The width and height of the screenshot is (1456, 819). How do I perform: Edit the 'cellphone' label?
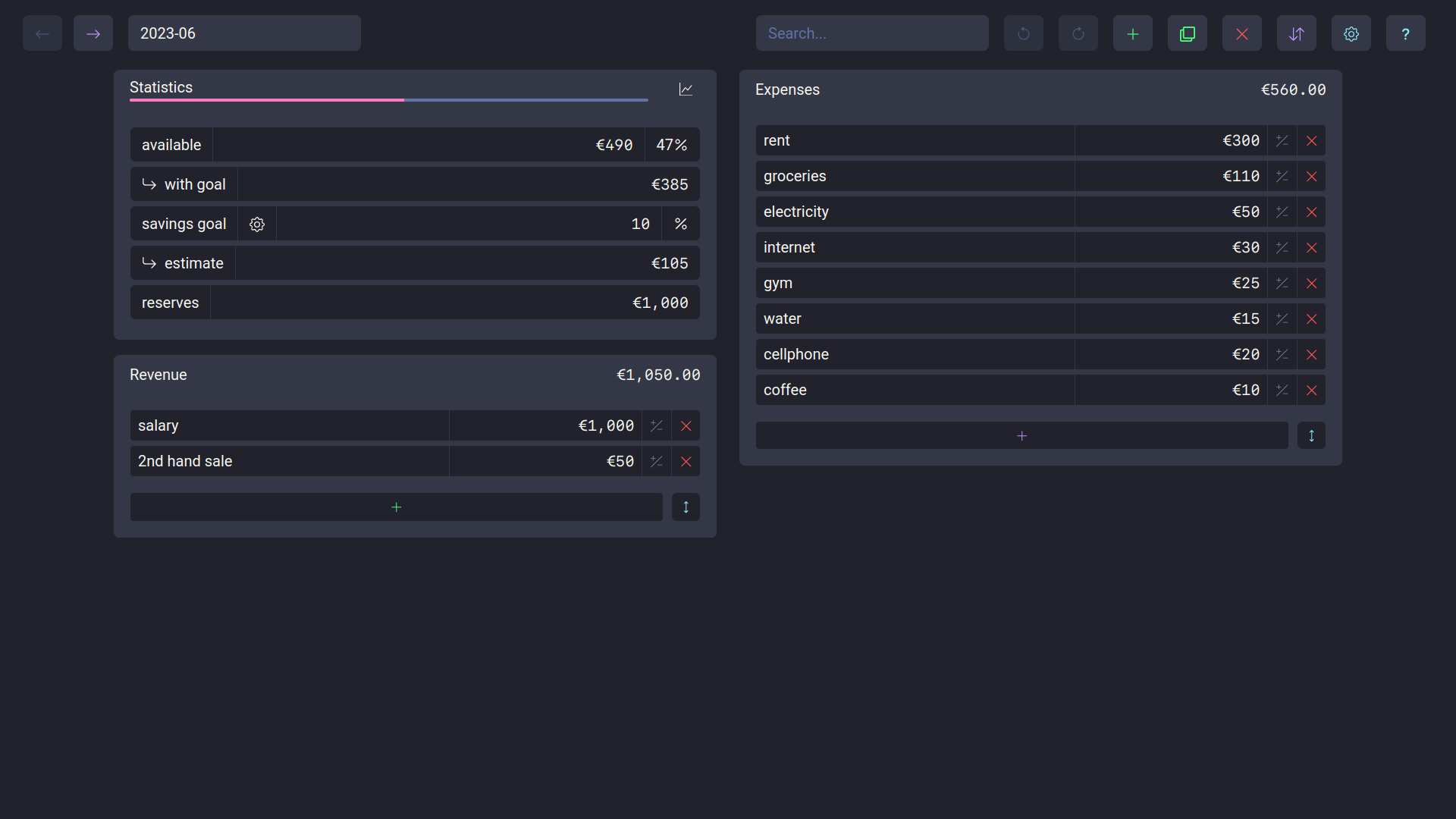(915, 354)
